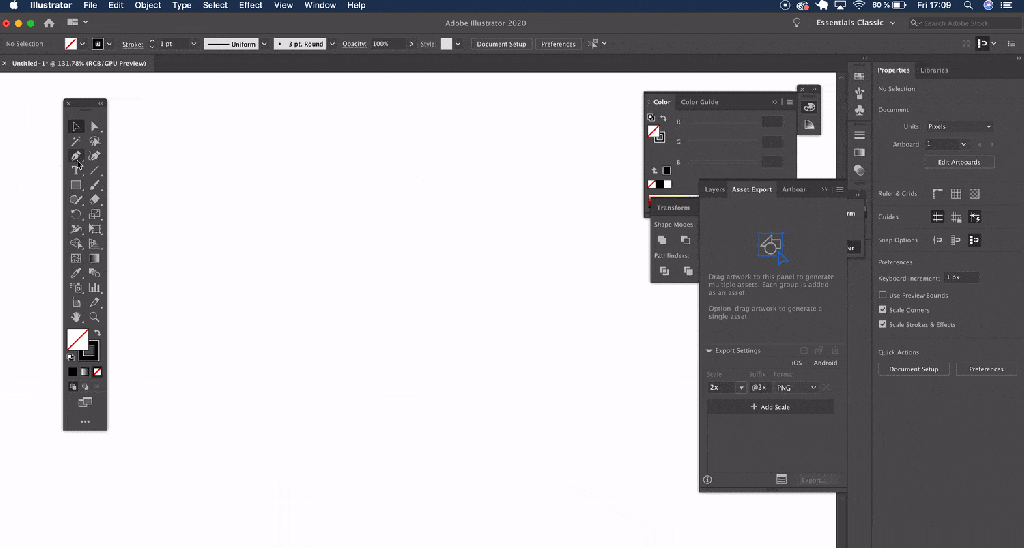1024x548 pixels.
Task: Click Preferences in Quick Actions
Action: tap(986, 369)
